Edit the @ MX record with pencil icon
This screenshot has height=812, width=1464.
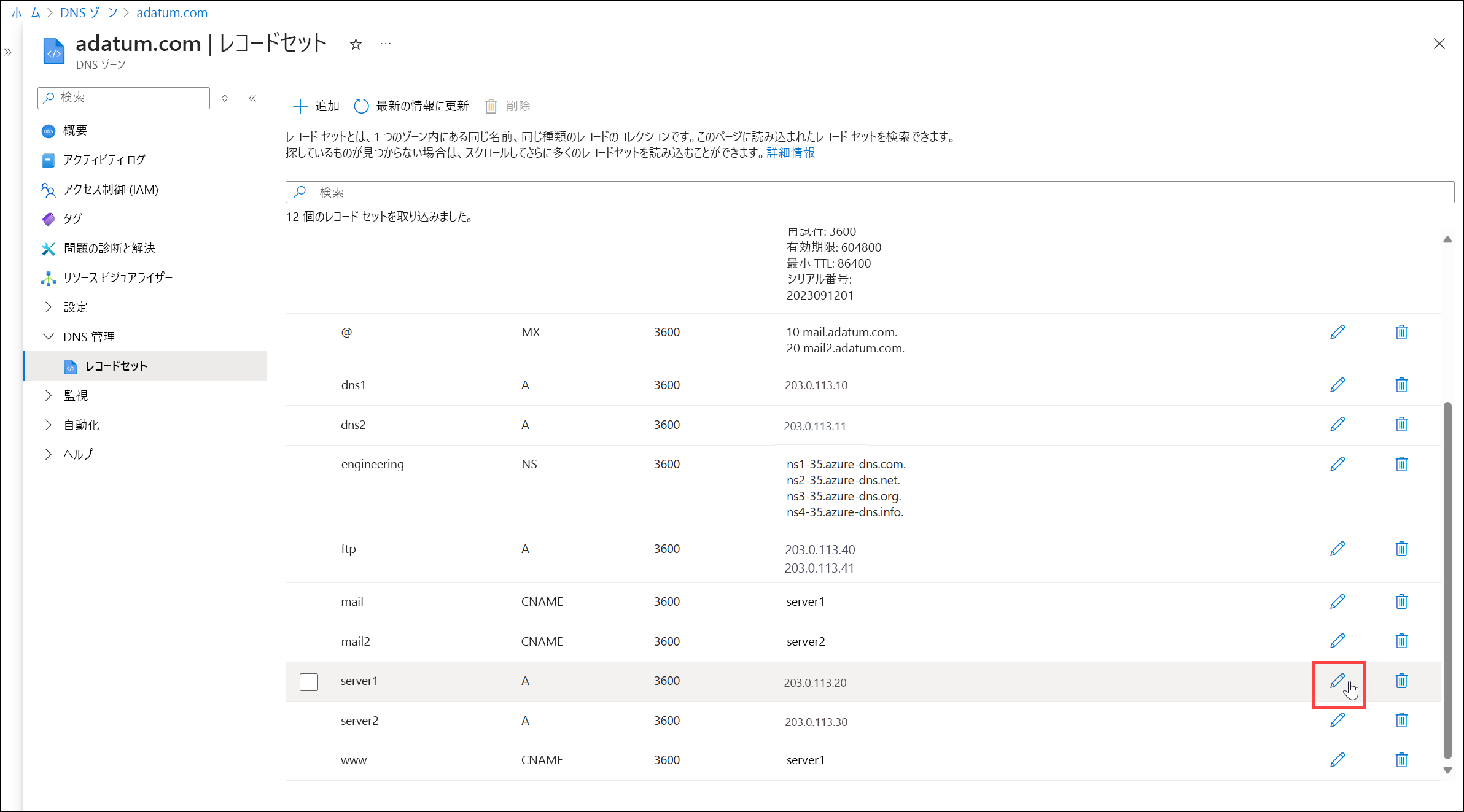1337,332
